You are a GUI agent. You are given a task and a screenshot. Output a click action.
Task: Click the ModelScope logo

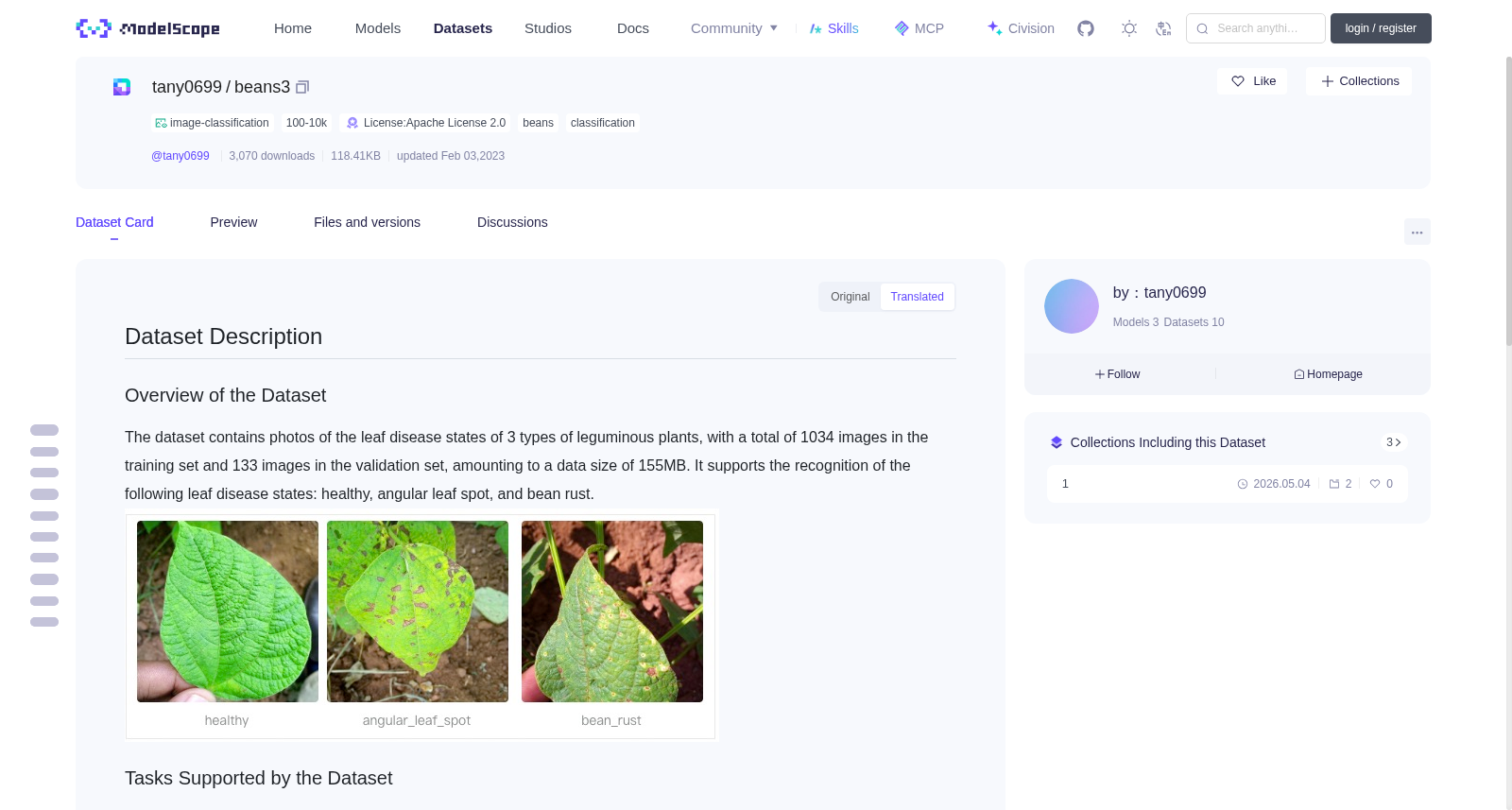coord(148,28)
